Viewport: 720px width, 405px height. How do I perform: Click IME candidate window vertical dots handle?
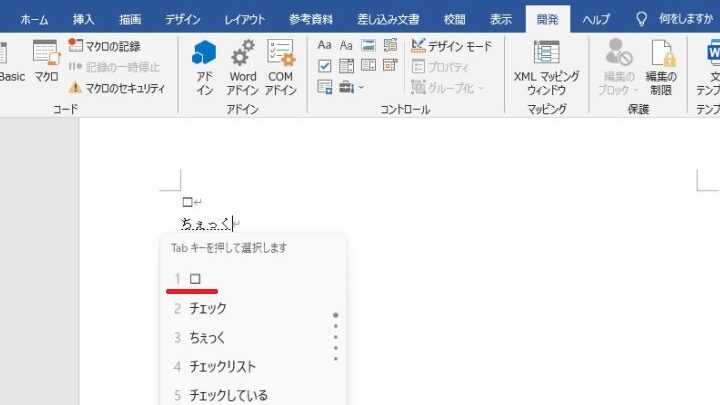[x=336, y=337]
